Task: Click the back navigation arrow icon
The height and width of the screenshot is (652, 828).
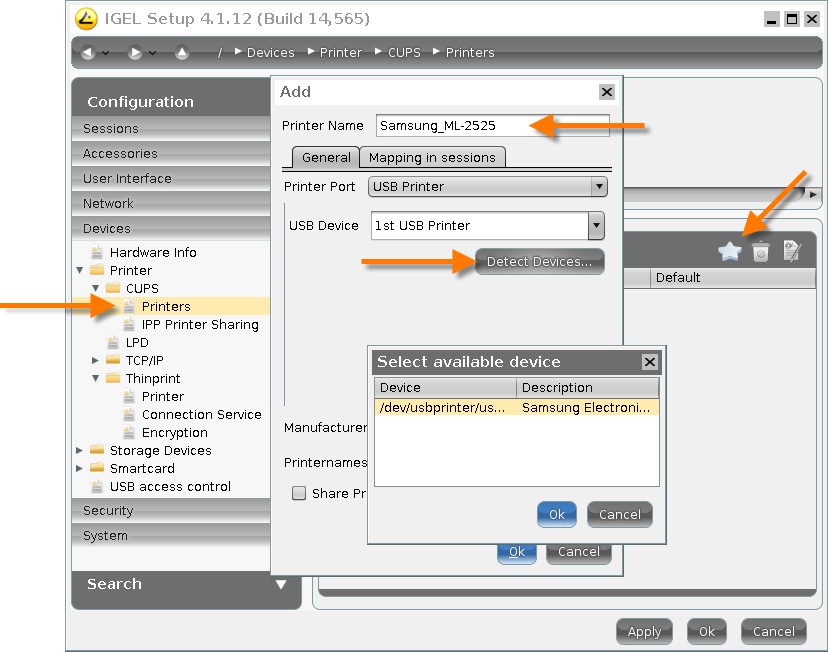Action: pos(88,52)
